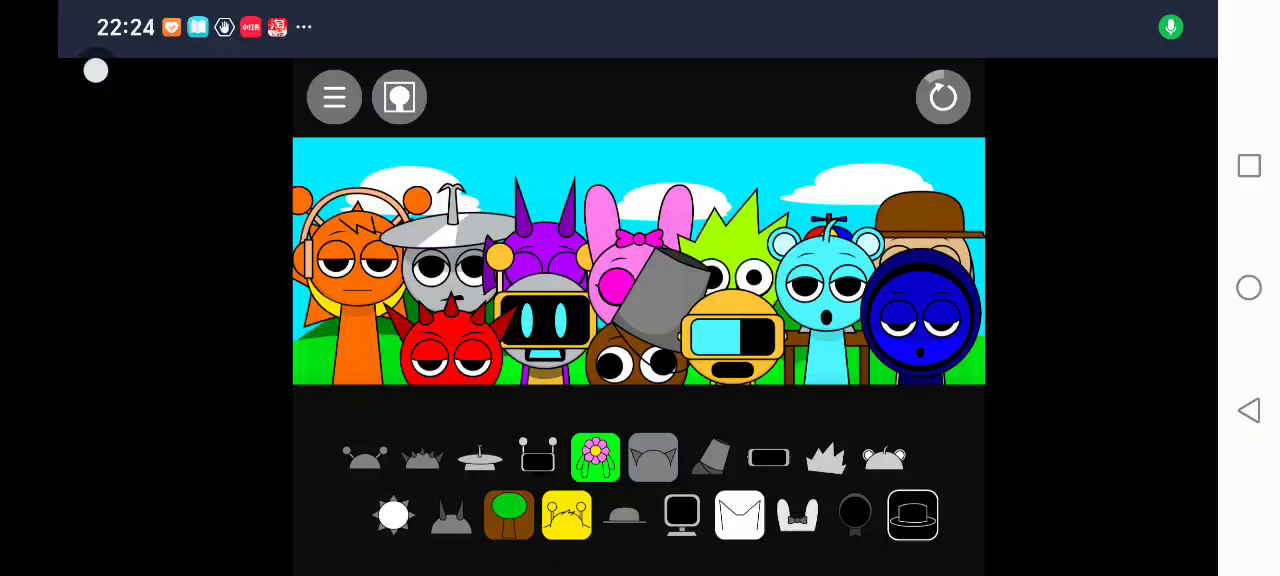
Task: Go home with Android circle button
Action: click(1249, 288)
